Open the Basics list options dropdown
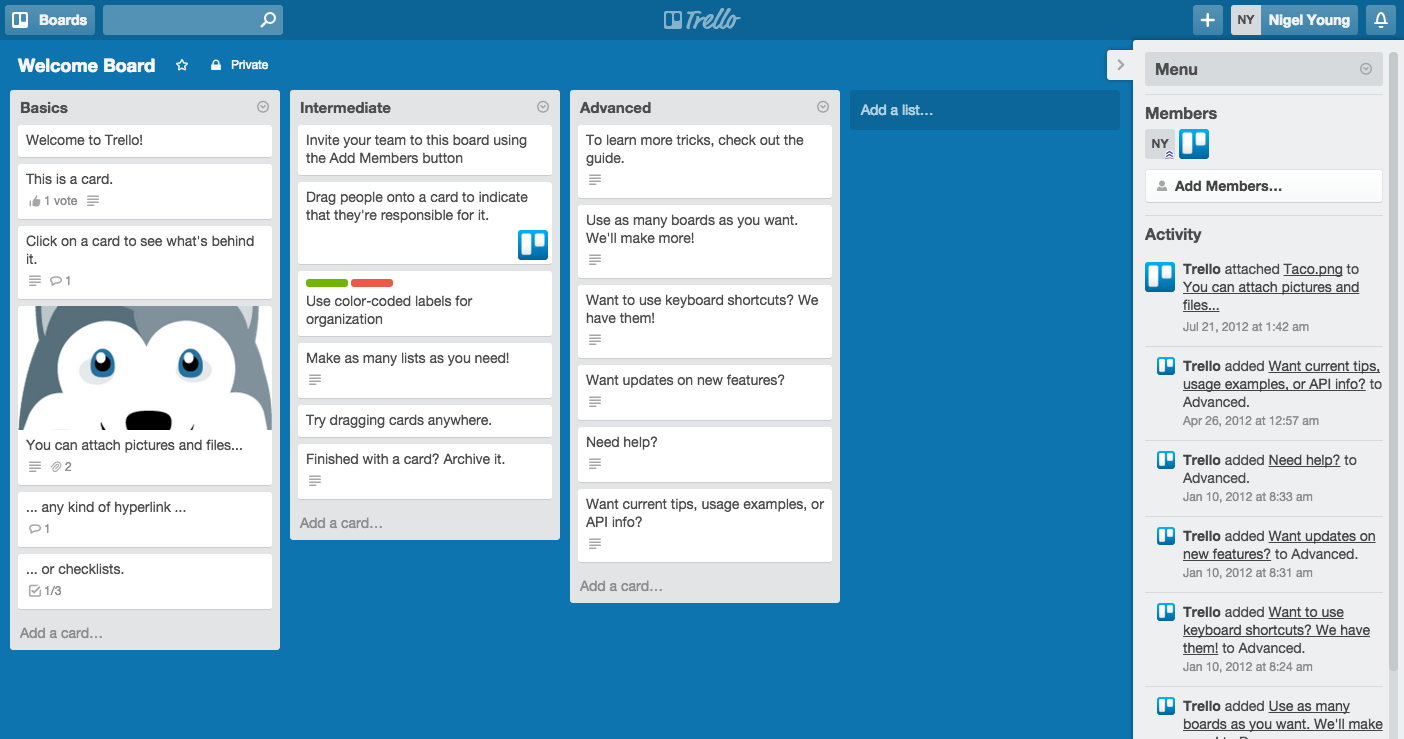1404x739 pixels. tap(263, 107)
